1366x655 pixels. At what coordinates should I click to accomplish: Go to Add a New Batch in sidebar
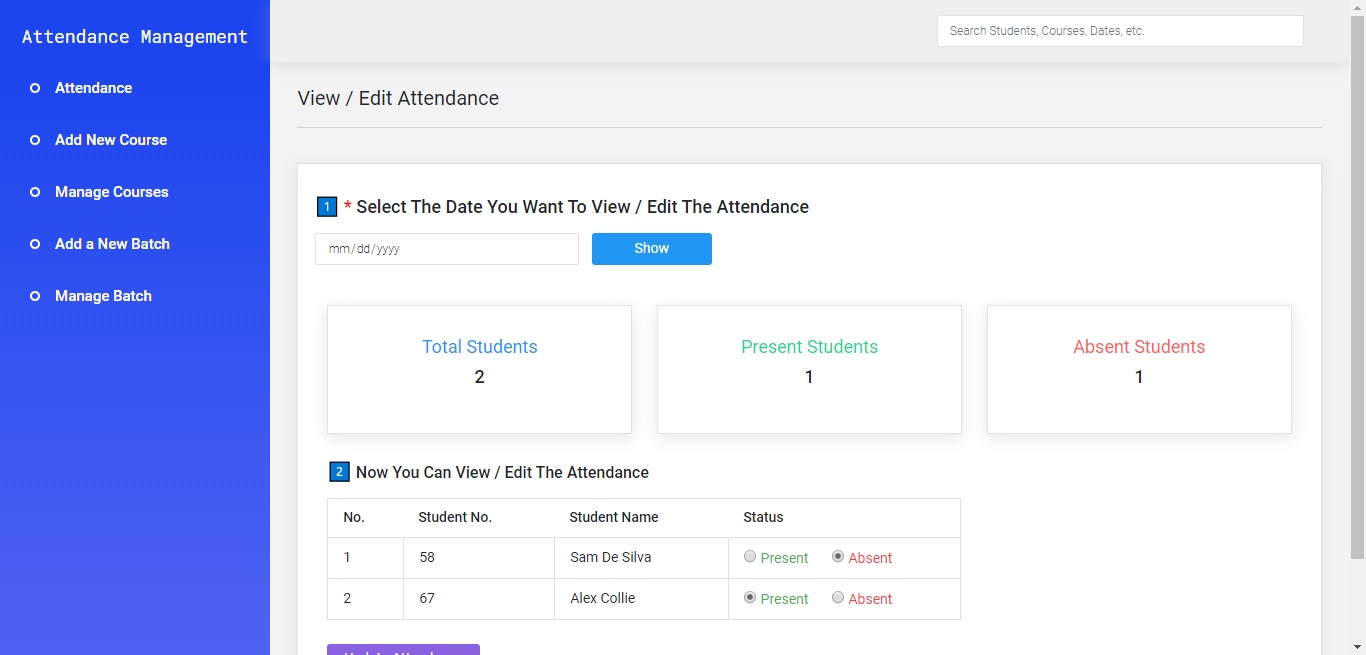tap(112, 244)
